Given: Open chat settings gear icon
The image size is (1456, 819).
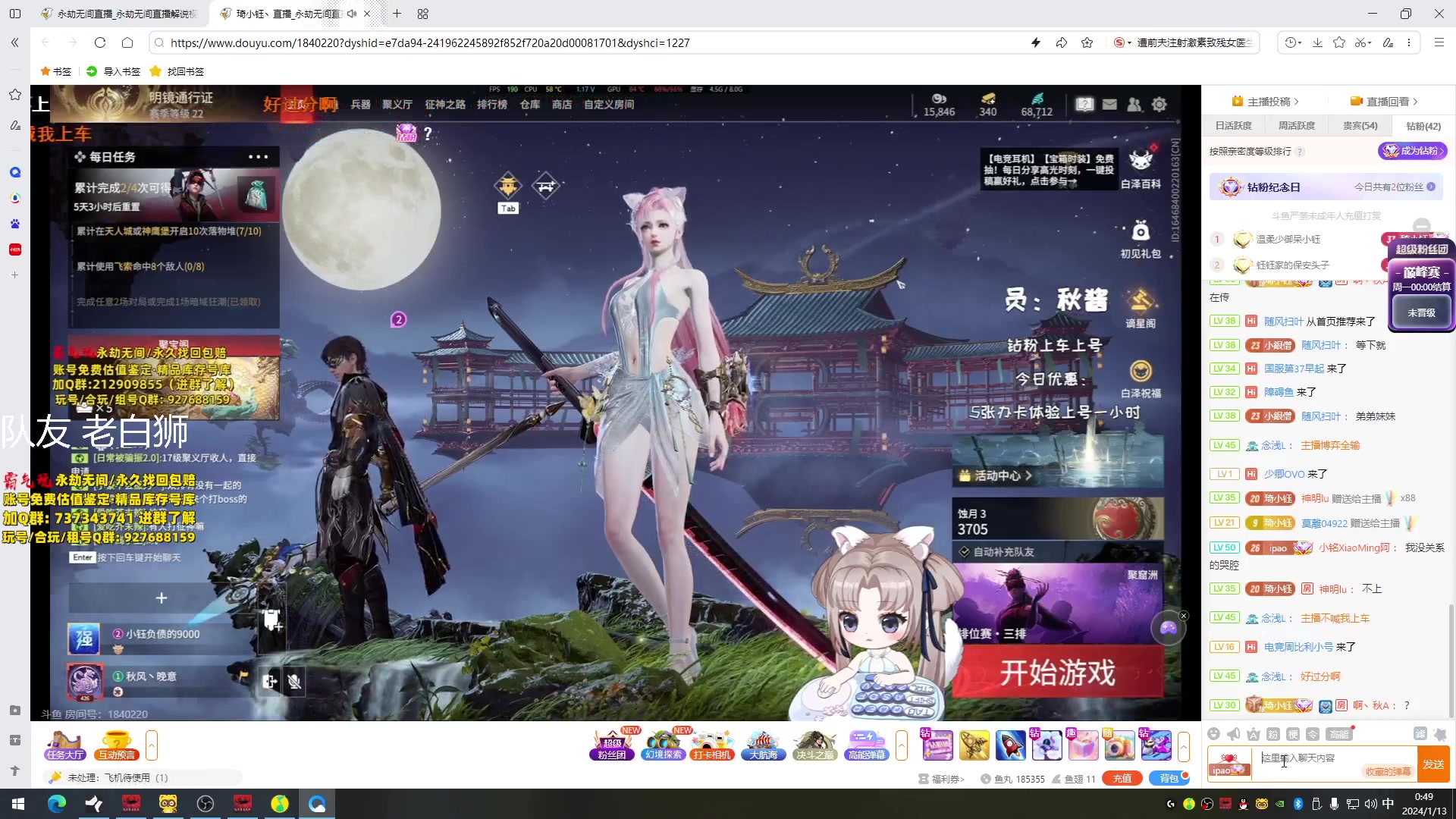Looking at the screenshot, I should pos(1440,733).
